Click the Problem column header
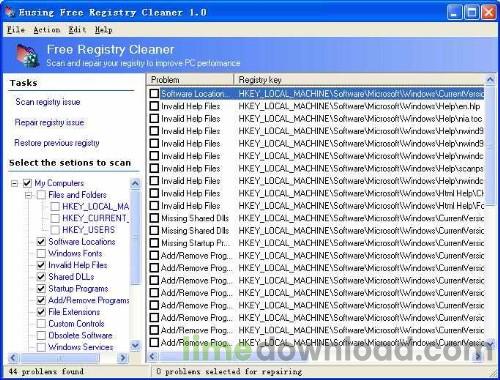 [190, 80]
